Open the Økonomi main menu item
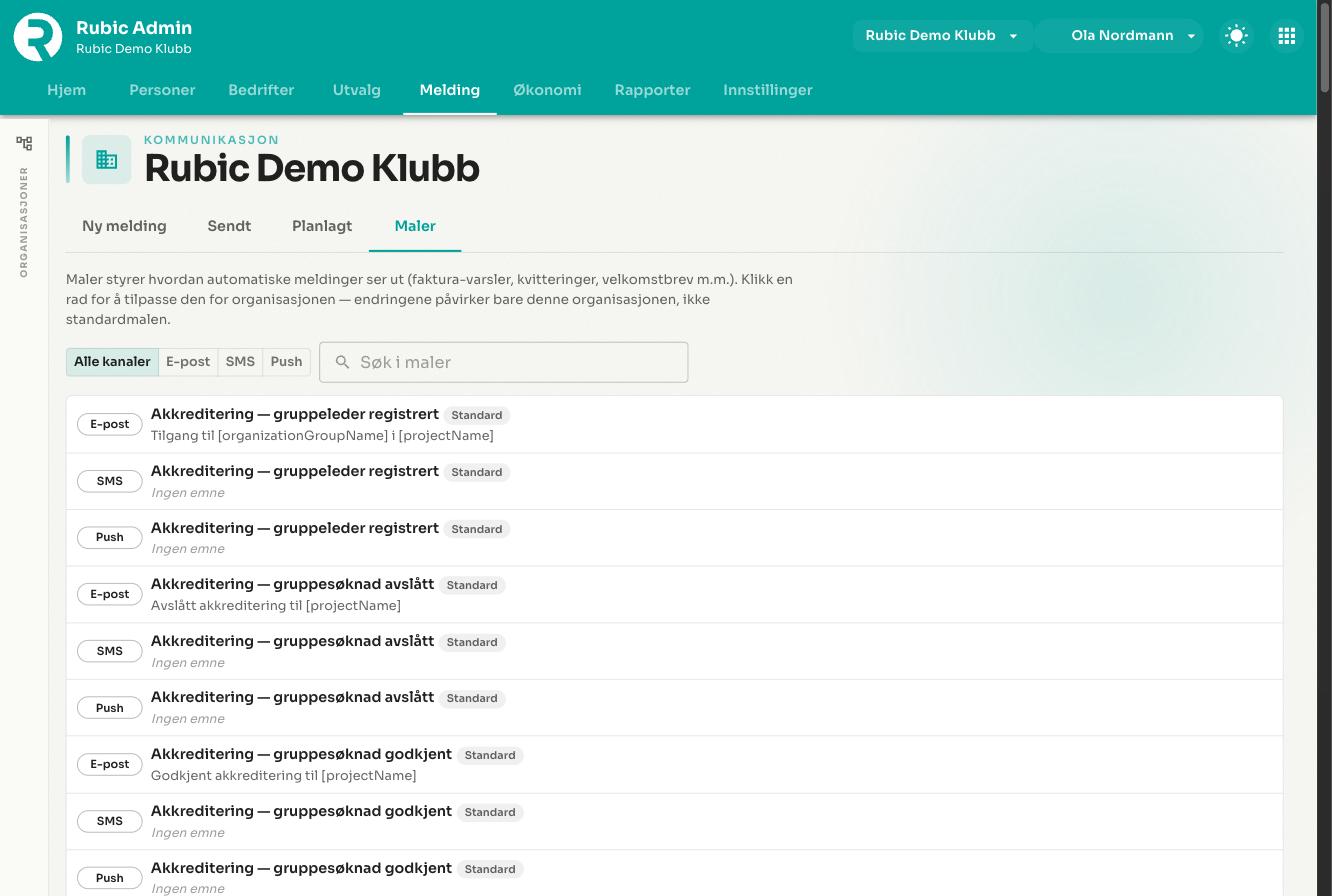 coord(547,90)
